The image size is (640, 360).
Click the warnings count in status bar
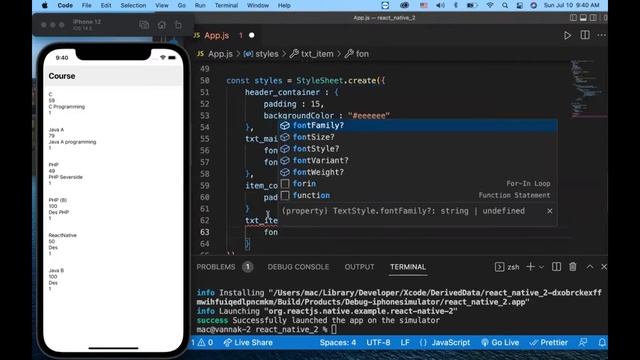[x=205, y=342]
